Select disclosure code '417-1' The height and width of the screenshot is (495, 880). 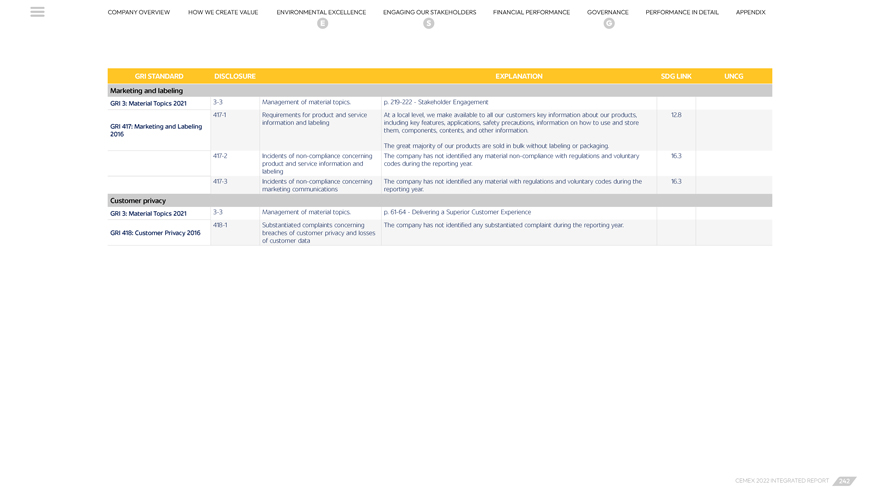[x=219, y=114]
